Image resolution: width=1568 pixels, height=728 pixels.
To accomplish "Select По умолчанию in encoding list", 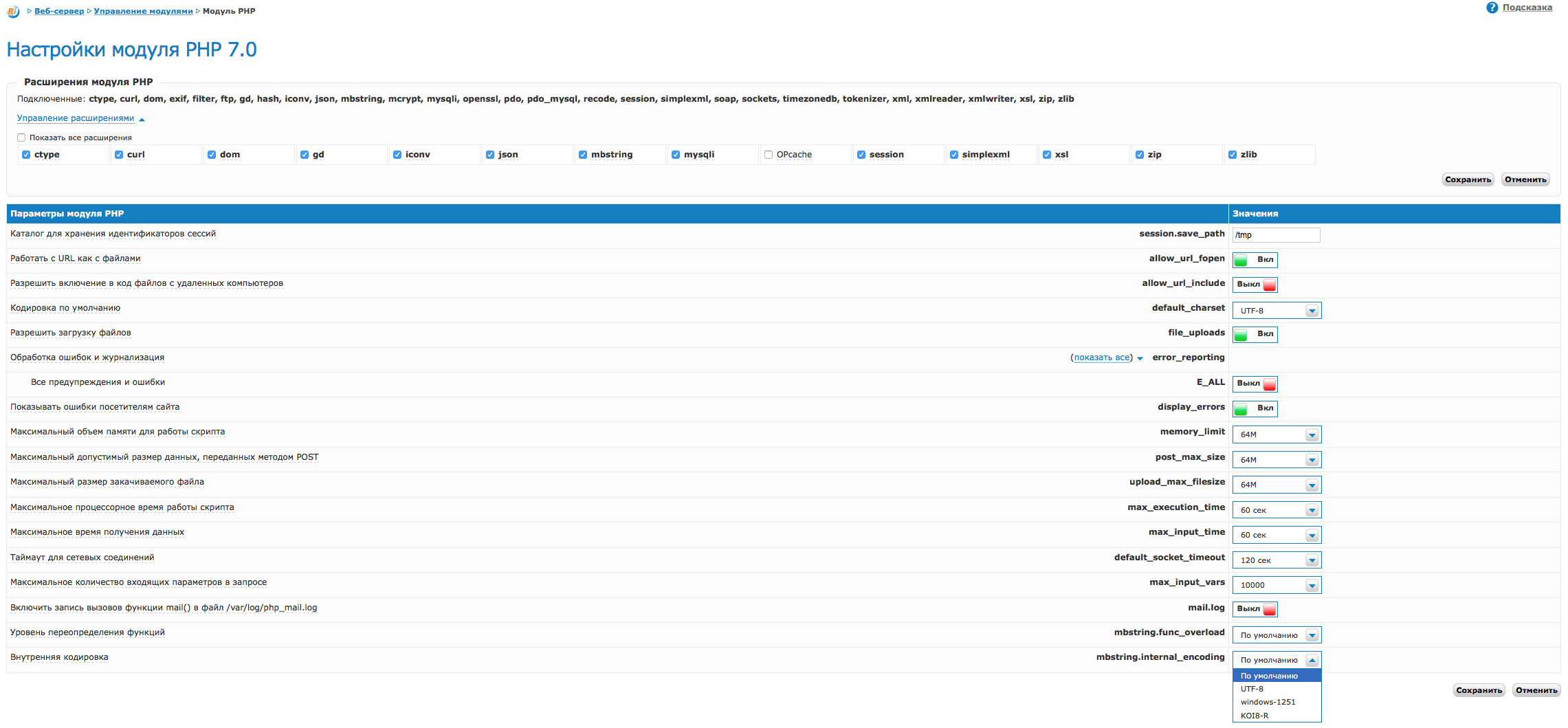I will (1277, 676).
